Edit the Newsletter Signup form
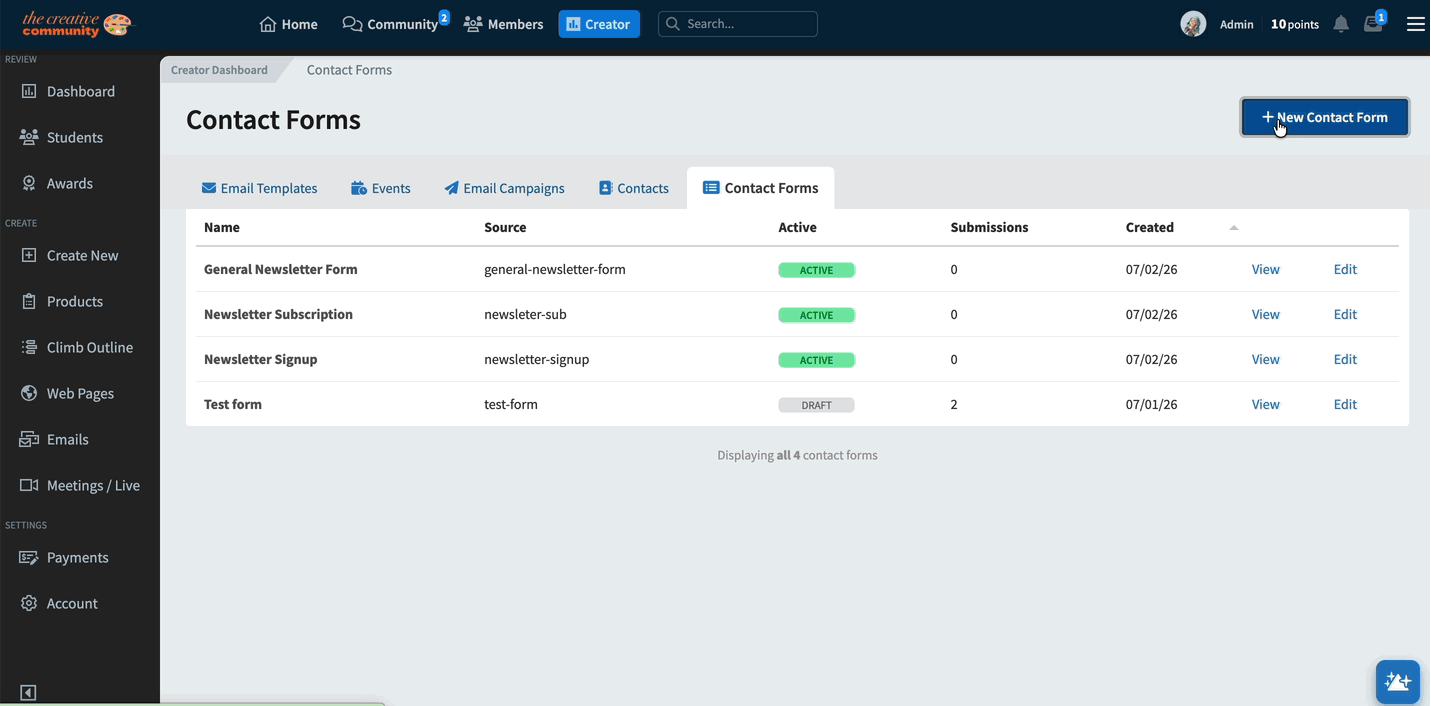 [x=1345, y=359]
